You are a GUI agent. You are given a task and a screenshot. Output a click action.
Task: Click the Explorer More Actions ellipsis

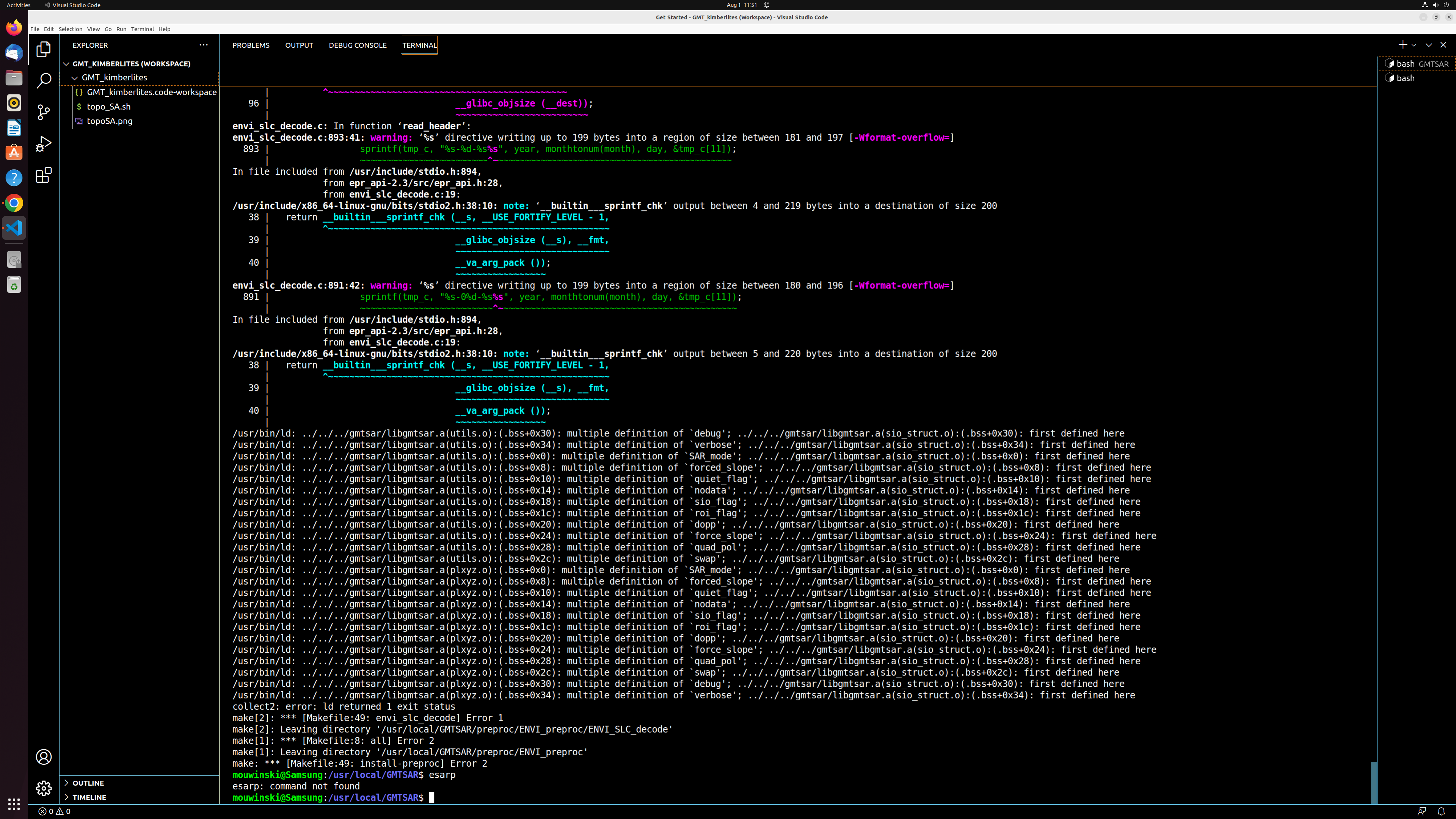click(x=204, y=45)
